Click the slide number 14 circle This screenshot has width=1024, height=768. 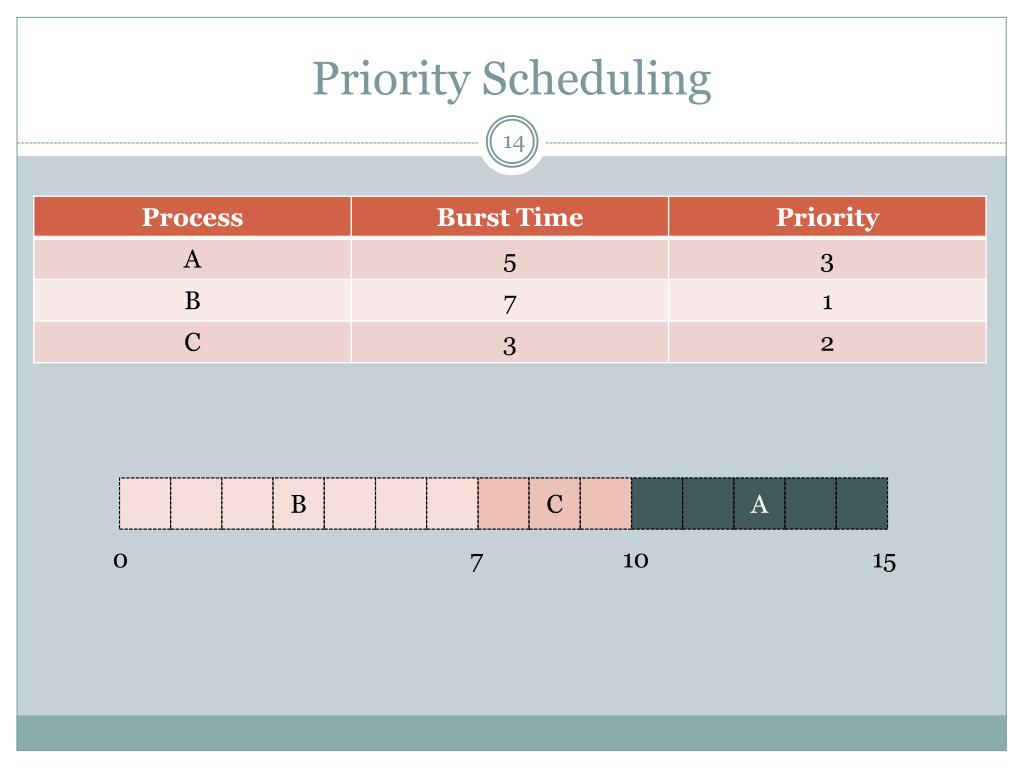(513, 142)
